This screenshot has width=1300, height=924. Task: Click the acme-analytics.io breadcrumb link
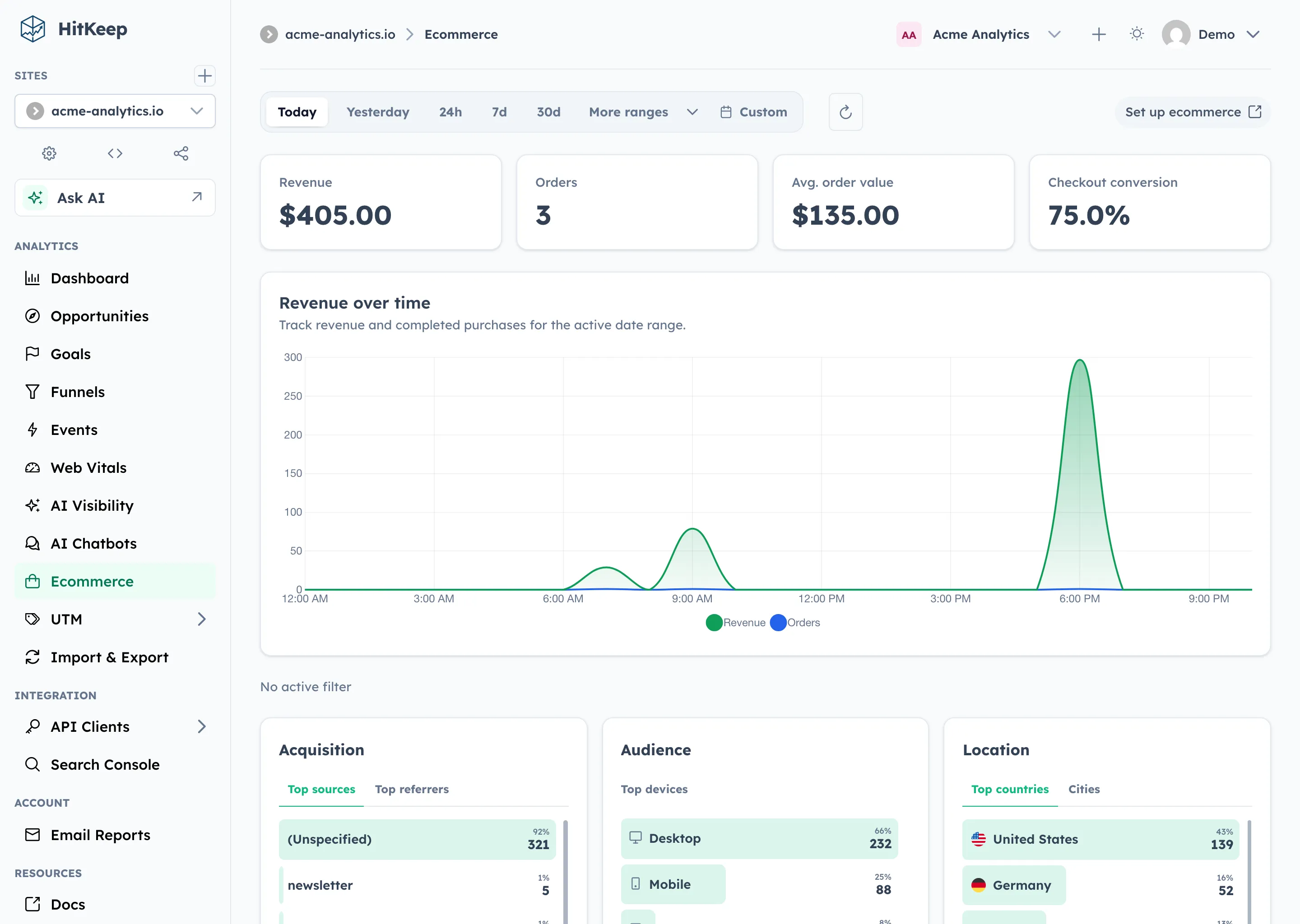click(340, 34)
